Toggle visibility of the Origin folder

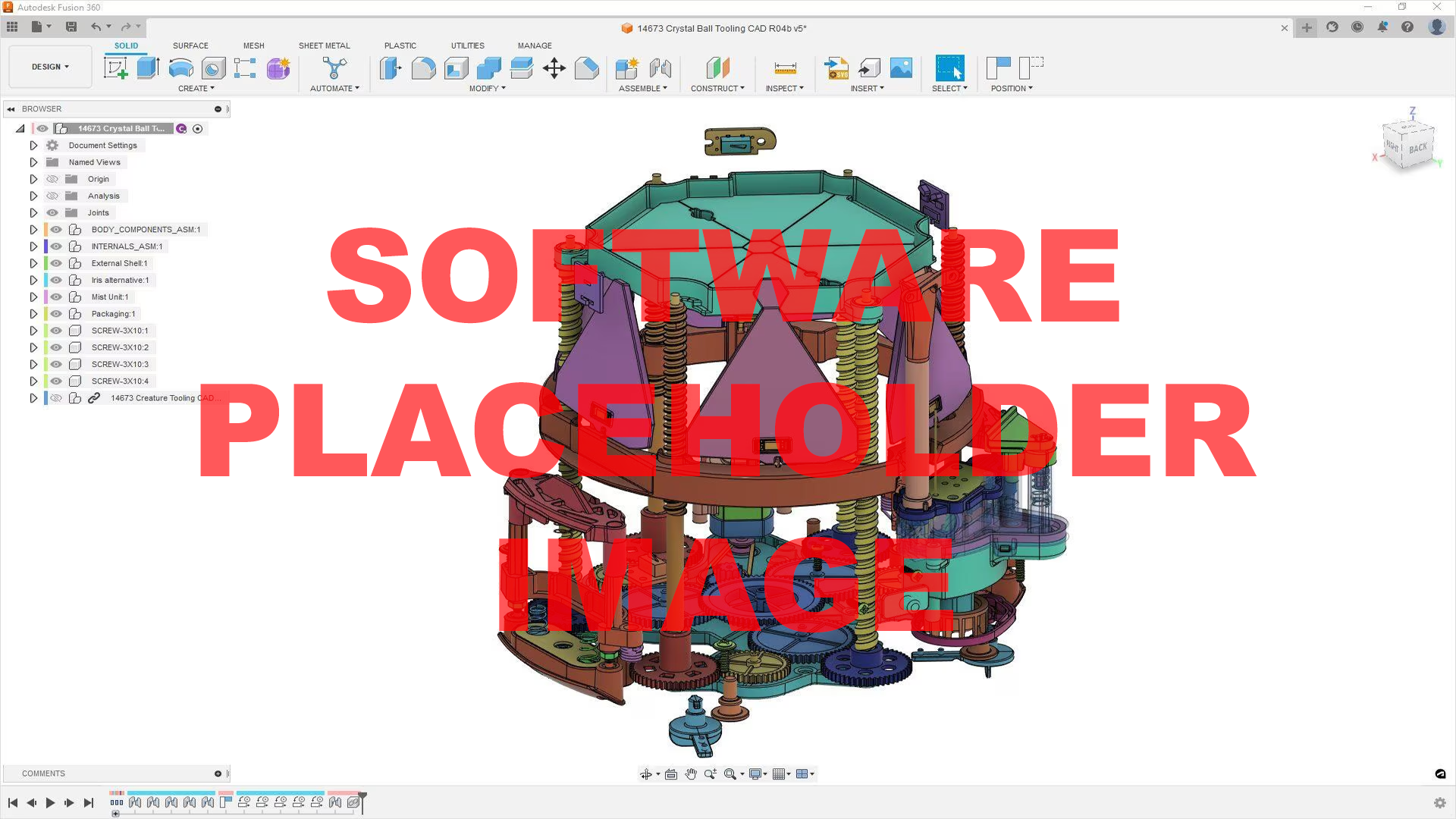click(52, 179)
